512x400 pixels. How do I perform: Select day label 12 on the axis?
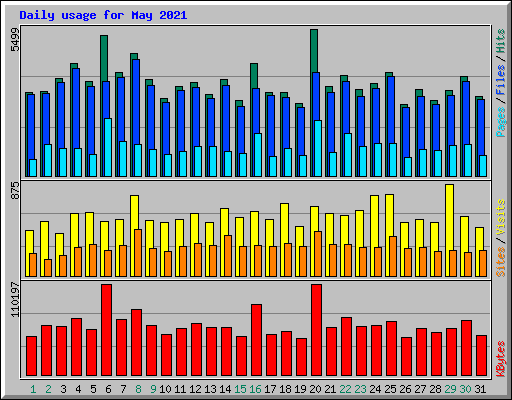(195, 389)
